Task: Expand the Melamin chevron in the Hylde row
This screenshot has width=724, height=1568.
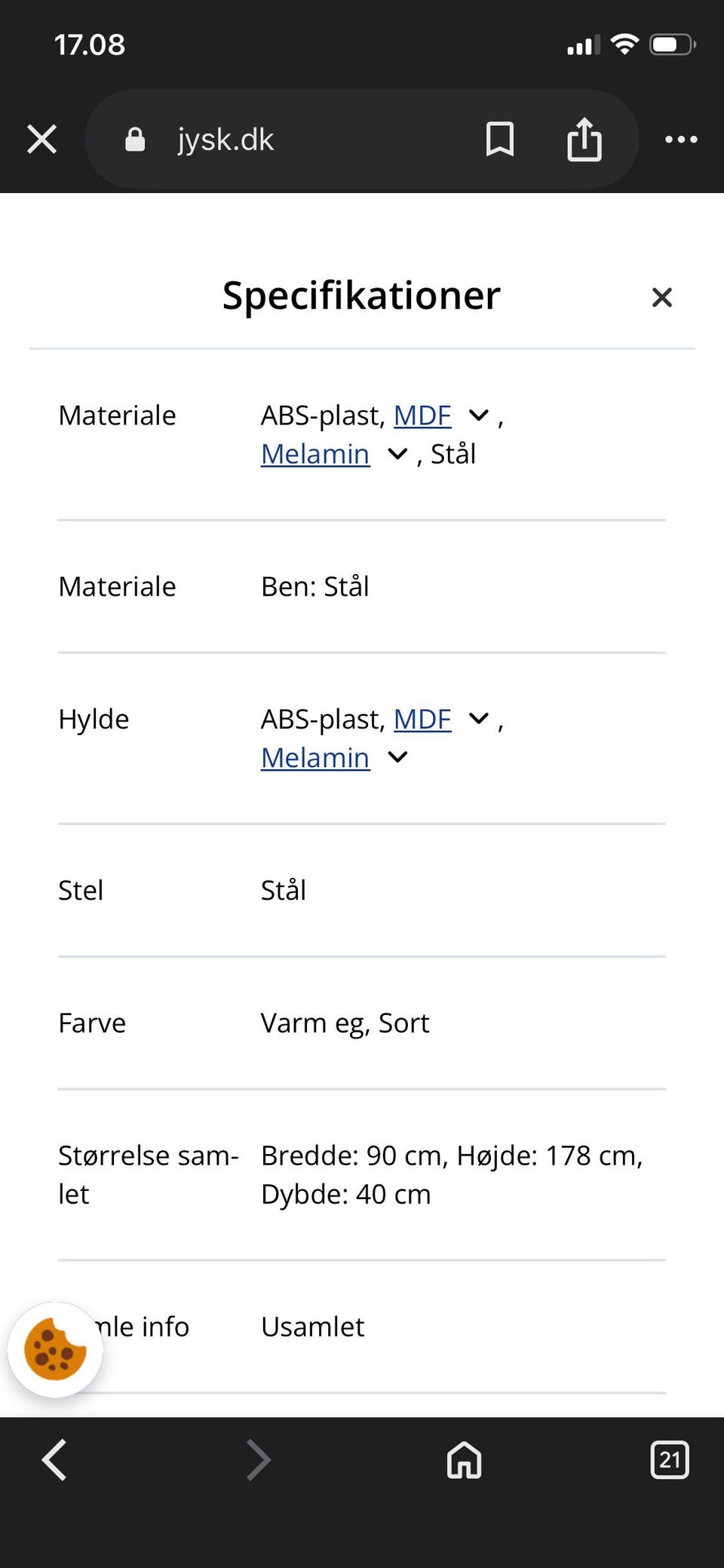Action: pyautogui.click(x=397, y=757)
